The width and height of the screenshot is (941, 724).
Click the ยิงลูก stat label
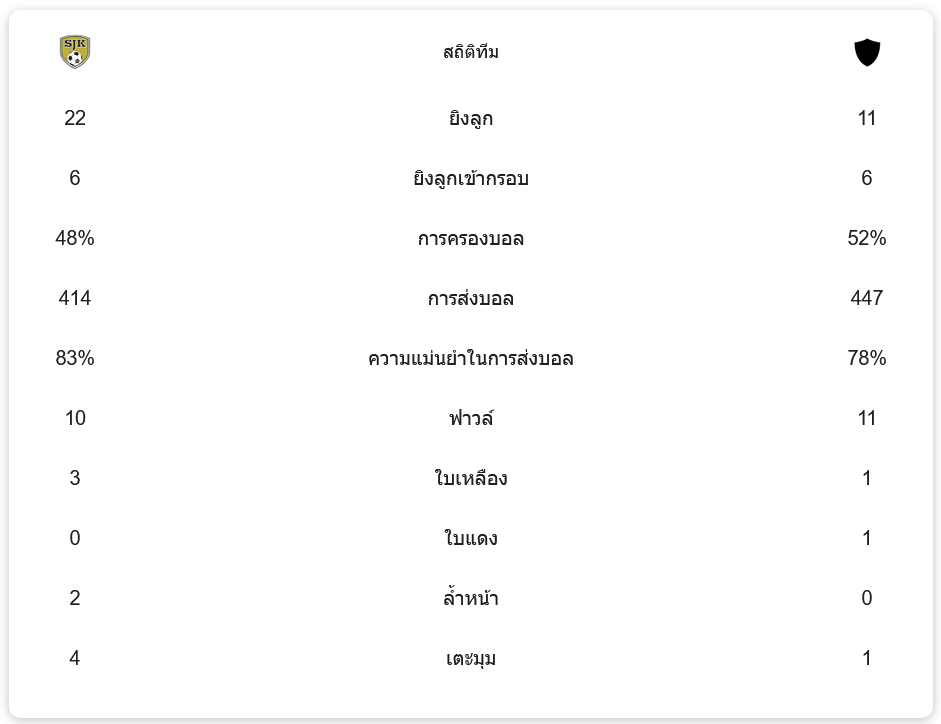[x=470, y=118]
